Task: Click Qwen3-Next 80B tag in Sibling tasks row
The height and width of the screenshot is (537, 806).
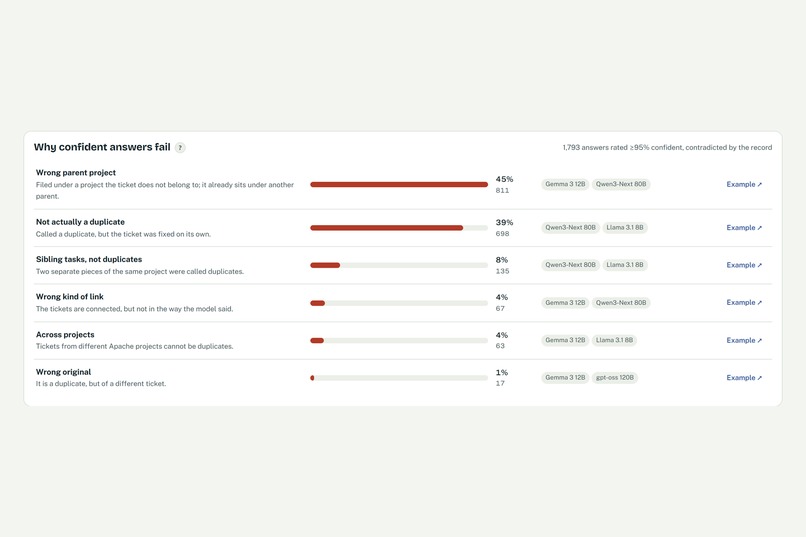Action: pyautogui.click(x=570, y=265)
